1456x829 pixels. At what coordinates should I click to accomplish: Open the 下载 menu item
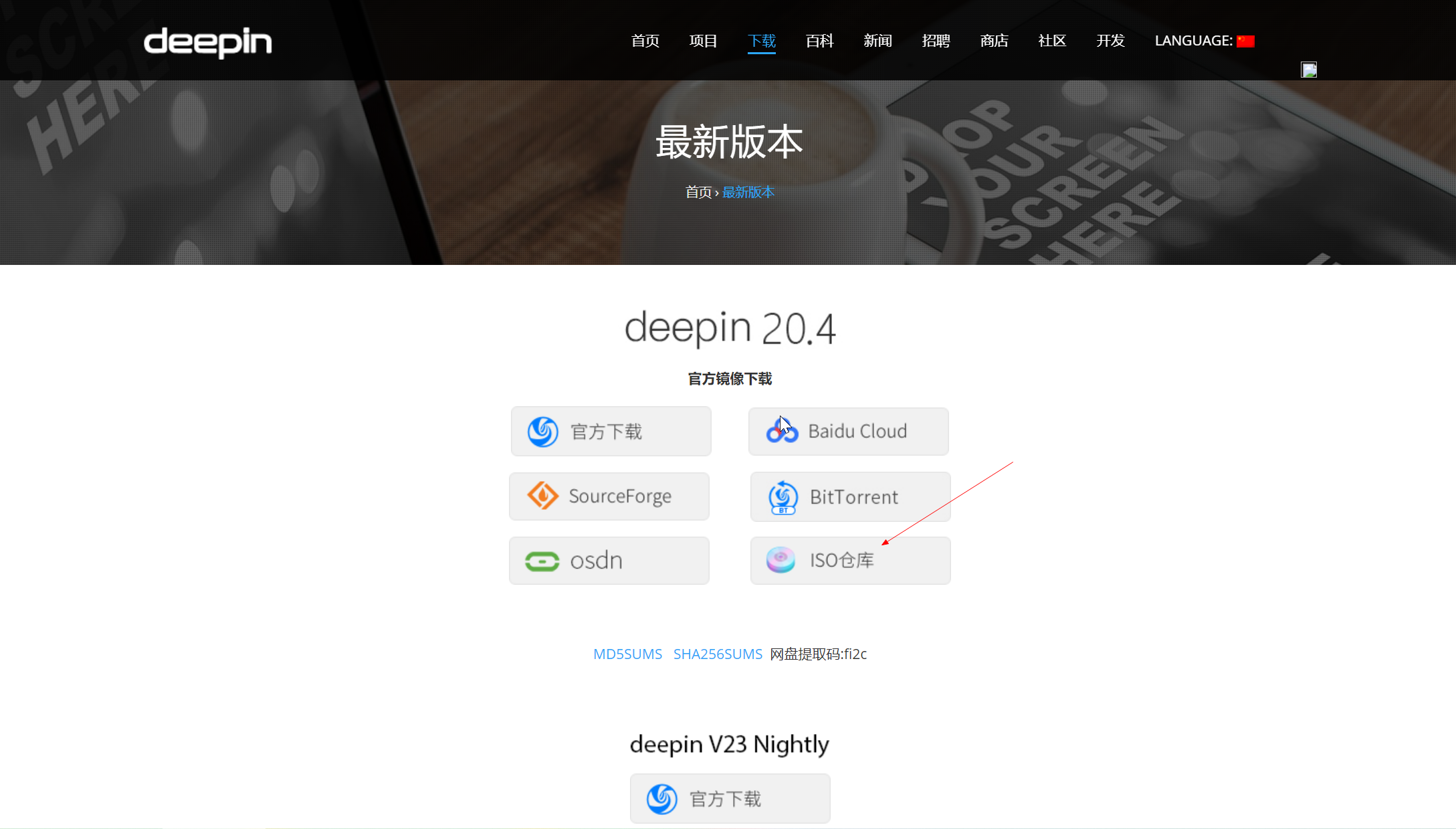(761, 41)
